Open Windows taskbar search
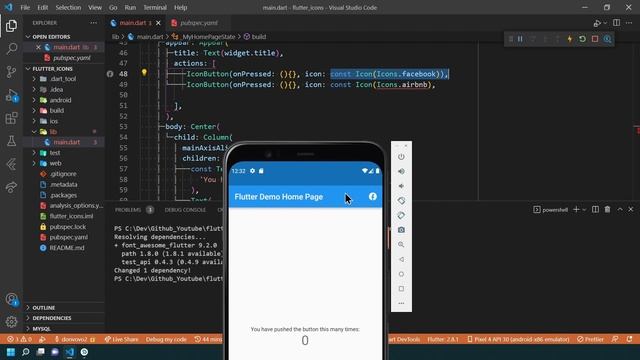Image resolution: width=640 pixels, height=360 pixels. [25, 352]
